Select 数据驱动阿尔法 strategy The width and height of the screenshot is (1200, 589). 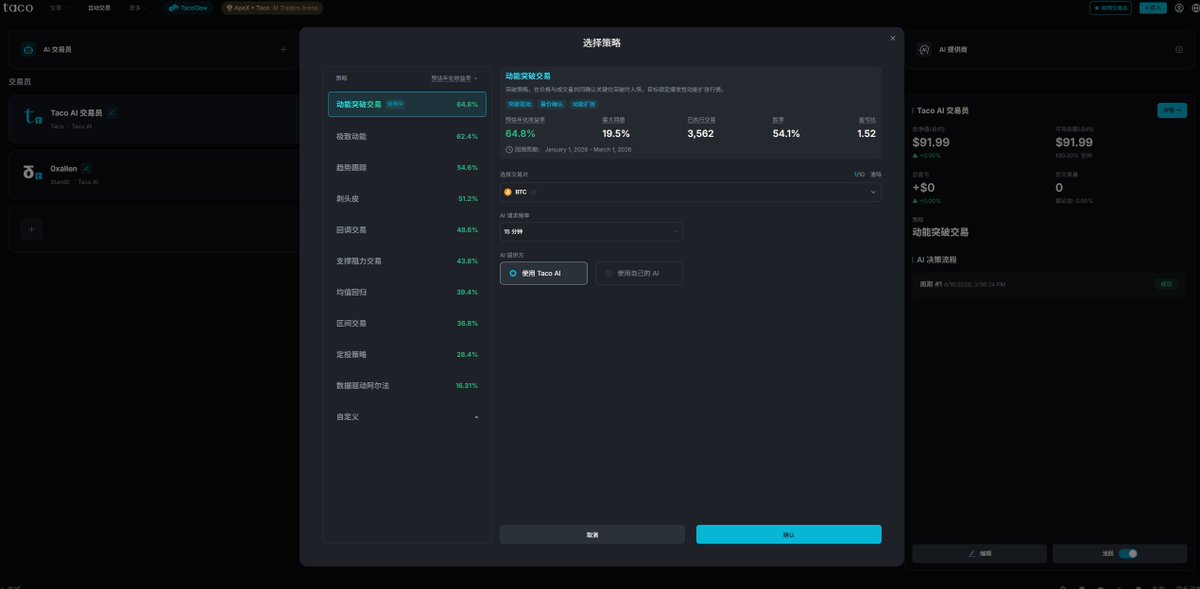(x=407, y=385)
